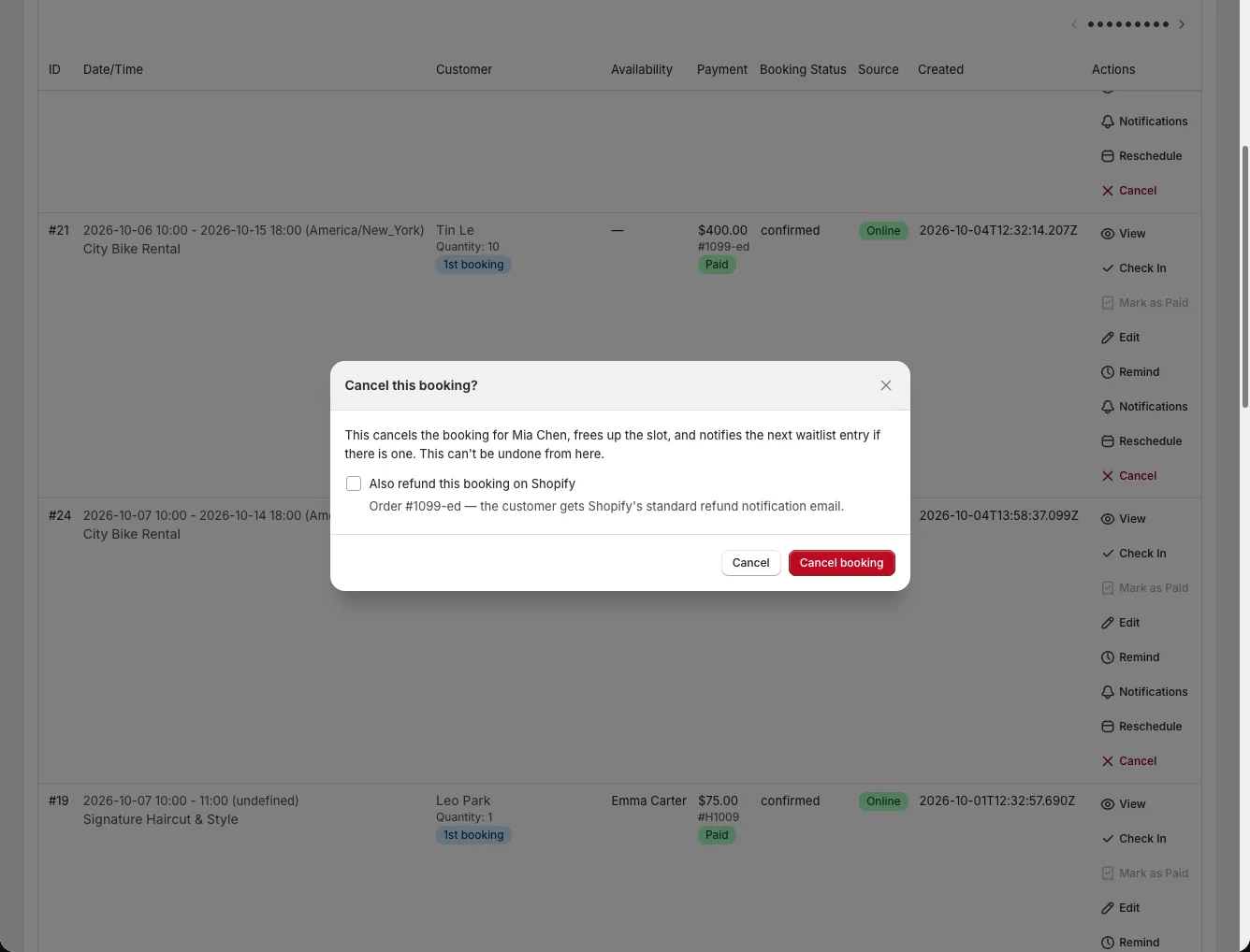
Task: Click the Paid badge for booking #19
Action: pyautogui.click(x=717, y=835)
